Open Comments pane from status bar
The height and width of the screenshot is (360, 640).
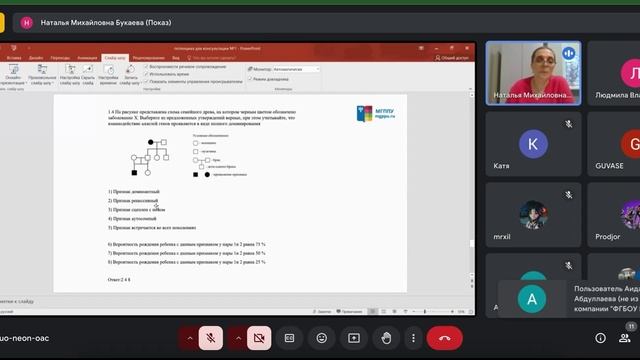click(x=349, y=311)
